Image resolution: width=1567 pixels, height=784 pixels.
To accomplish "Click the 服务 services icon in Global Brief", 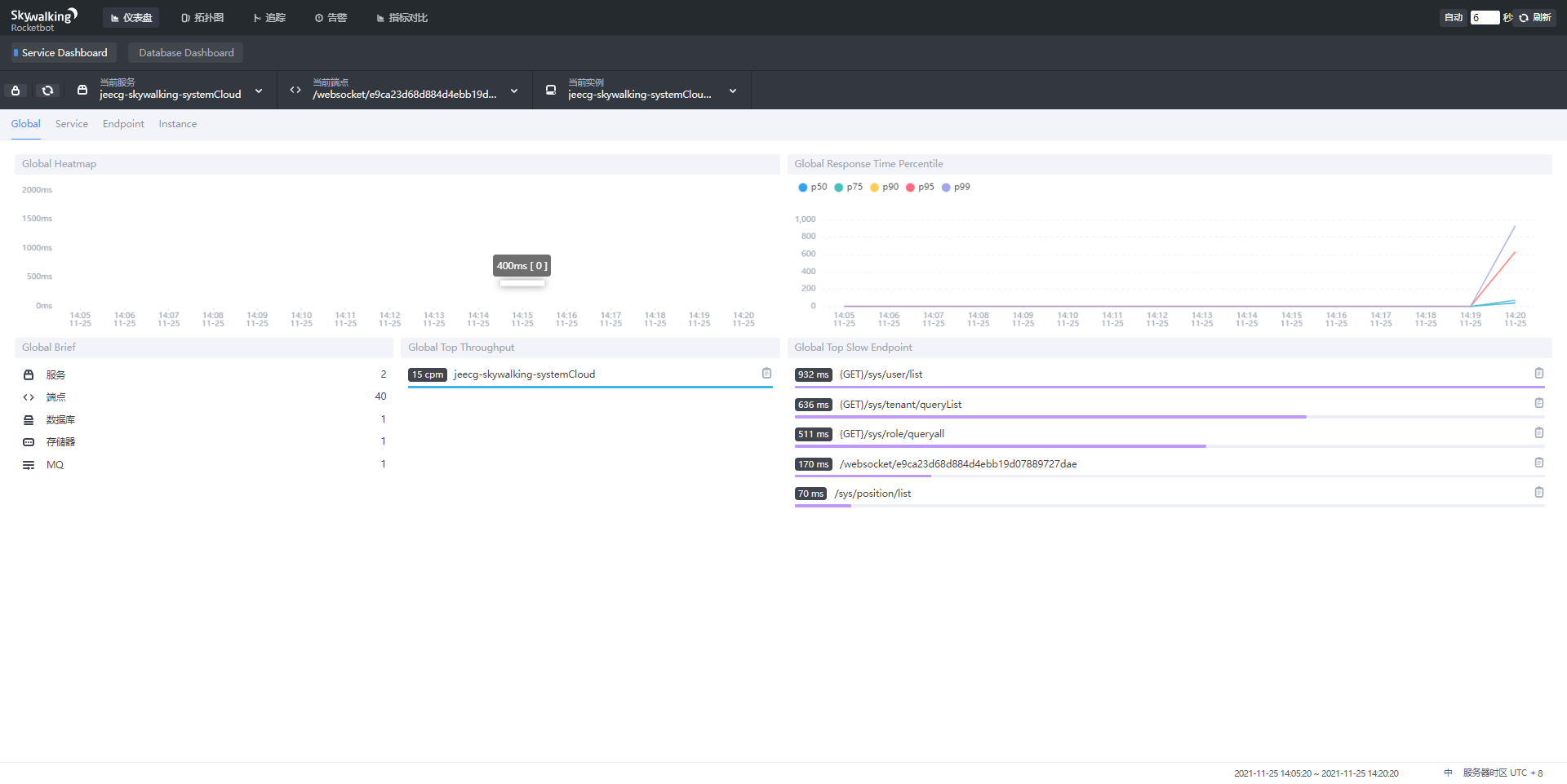I will (29, 375).
